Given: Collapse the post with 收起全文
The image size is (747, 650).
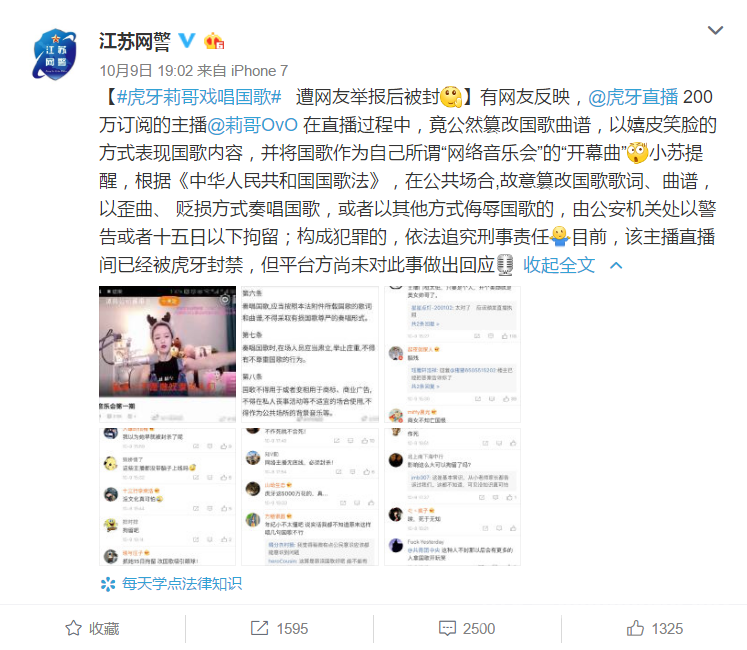Looking at the screenshot, I should (x=559, y=265).
